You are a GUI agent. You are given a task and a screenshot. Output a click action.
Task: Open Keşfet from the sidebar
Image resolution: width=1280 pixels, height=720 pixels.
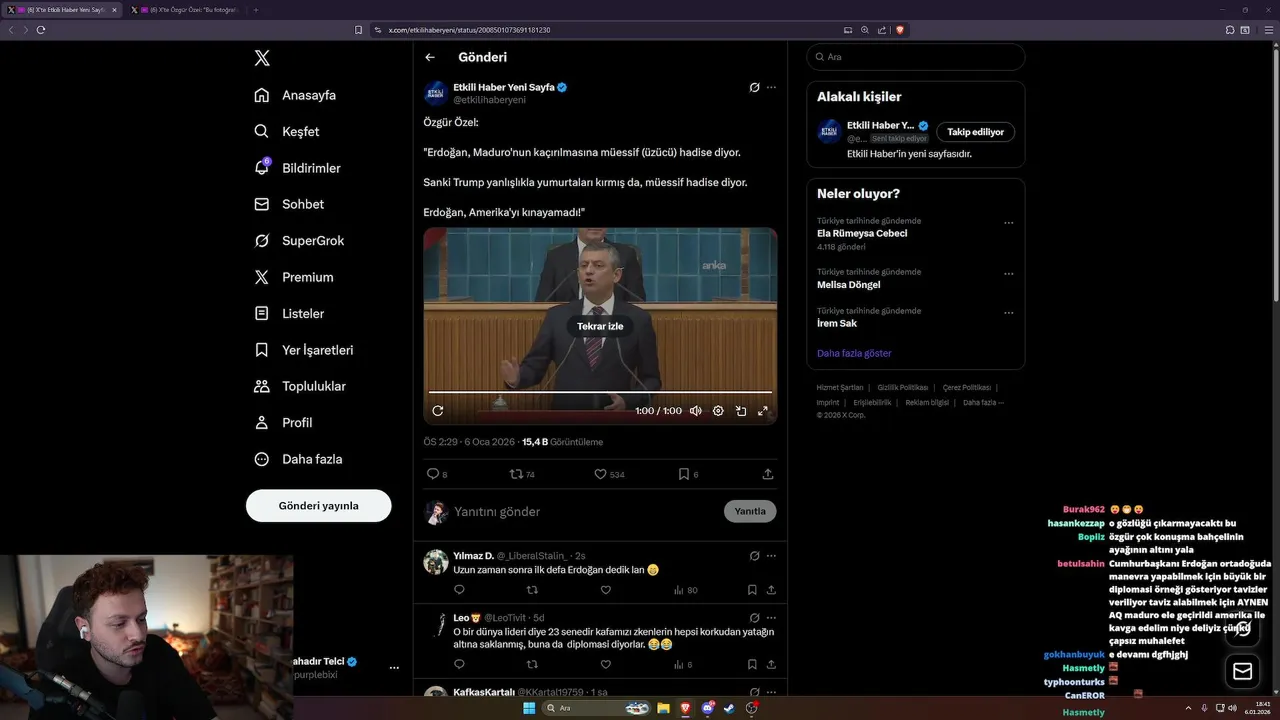(x=287, y=131)
